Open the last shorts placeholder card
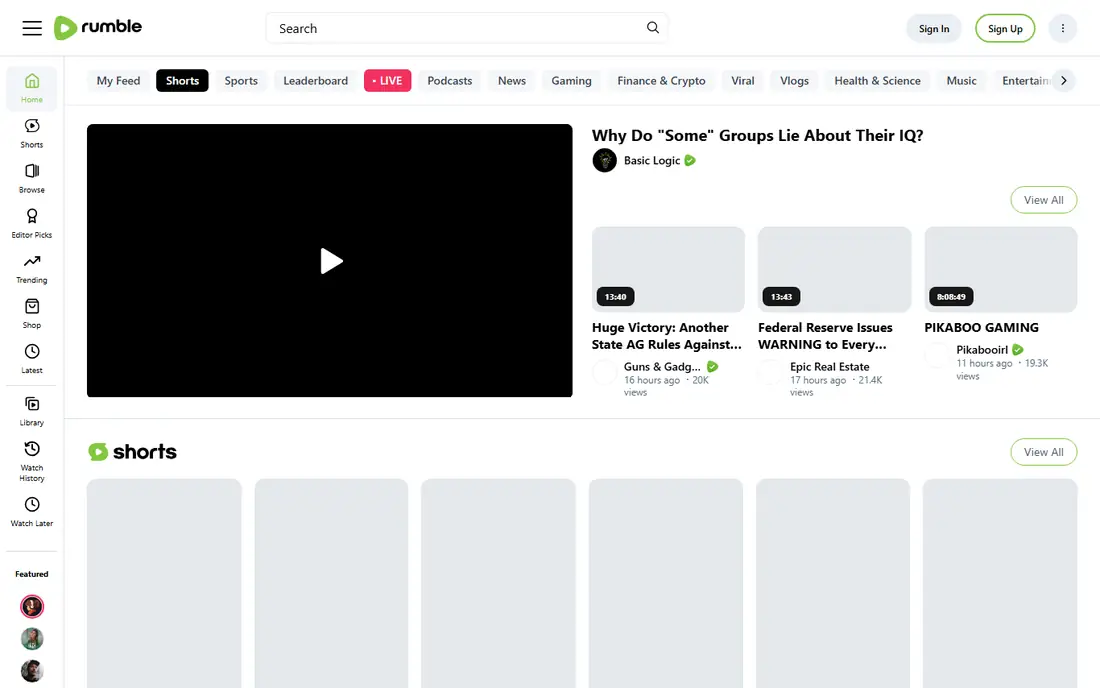The height and width of the screenshot is (688, 1100). [1000, 584]
